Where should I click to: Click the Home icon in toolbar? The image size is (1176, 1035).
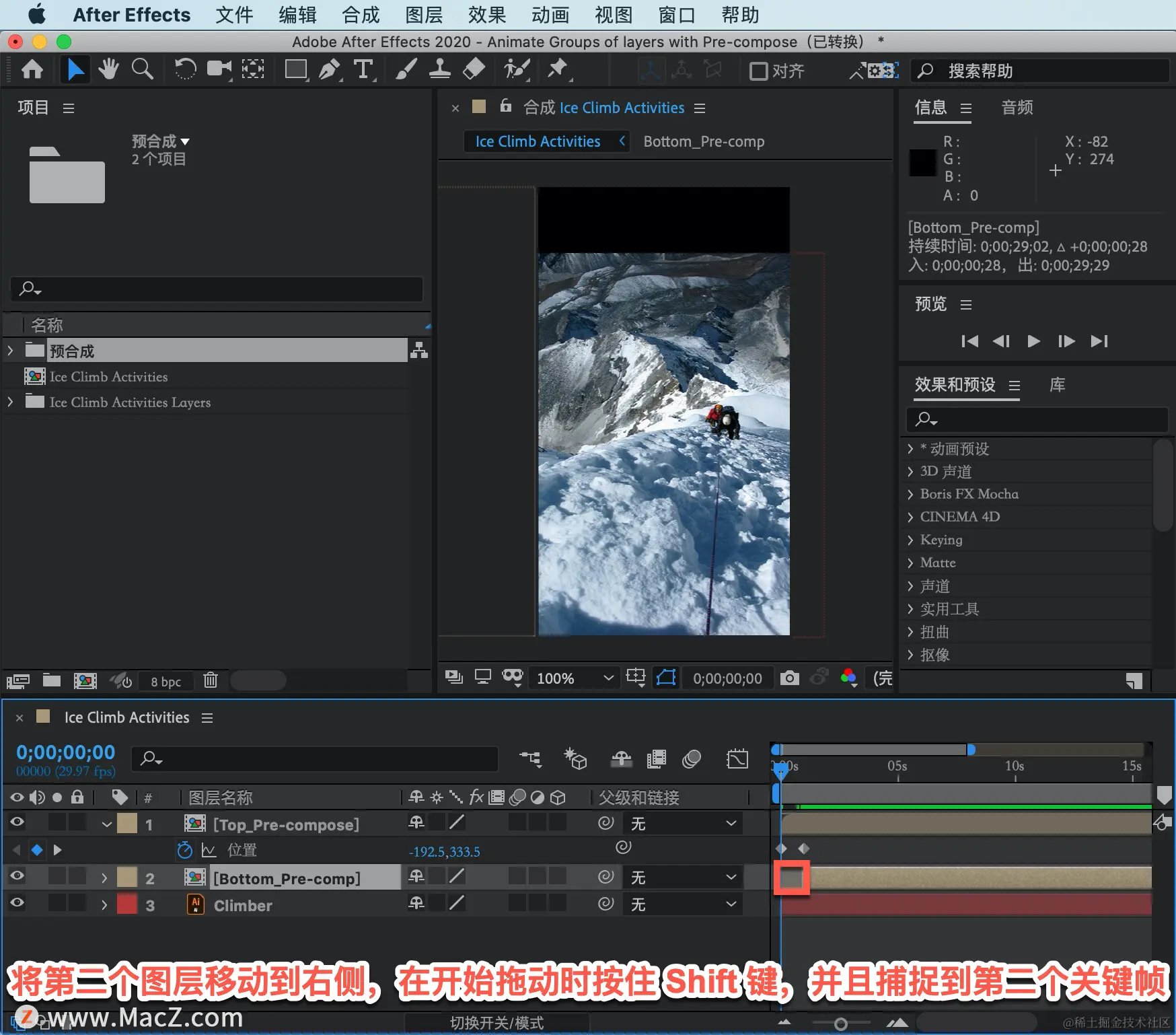point(32,69)
